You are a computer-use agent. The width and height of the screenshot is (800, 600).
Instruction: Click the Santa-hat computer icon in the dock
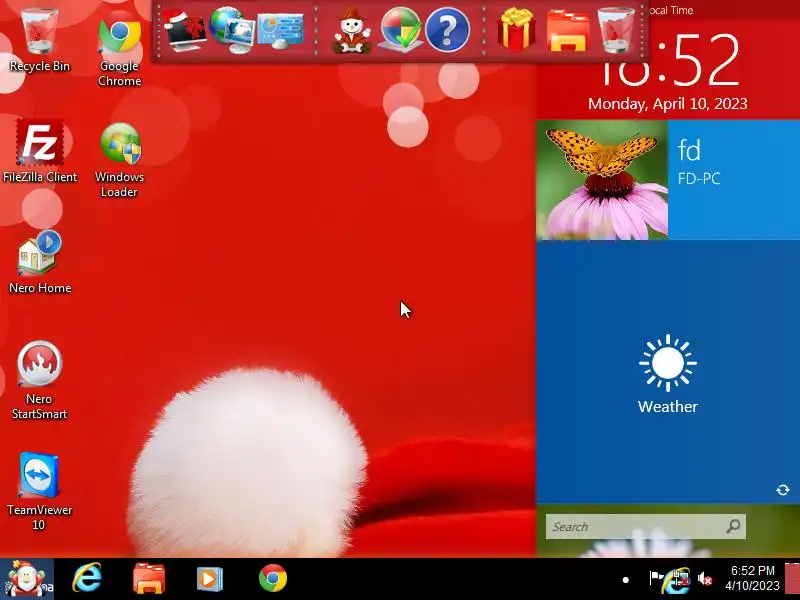coord(185,30)
